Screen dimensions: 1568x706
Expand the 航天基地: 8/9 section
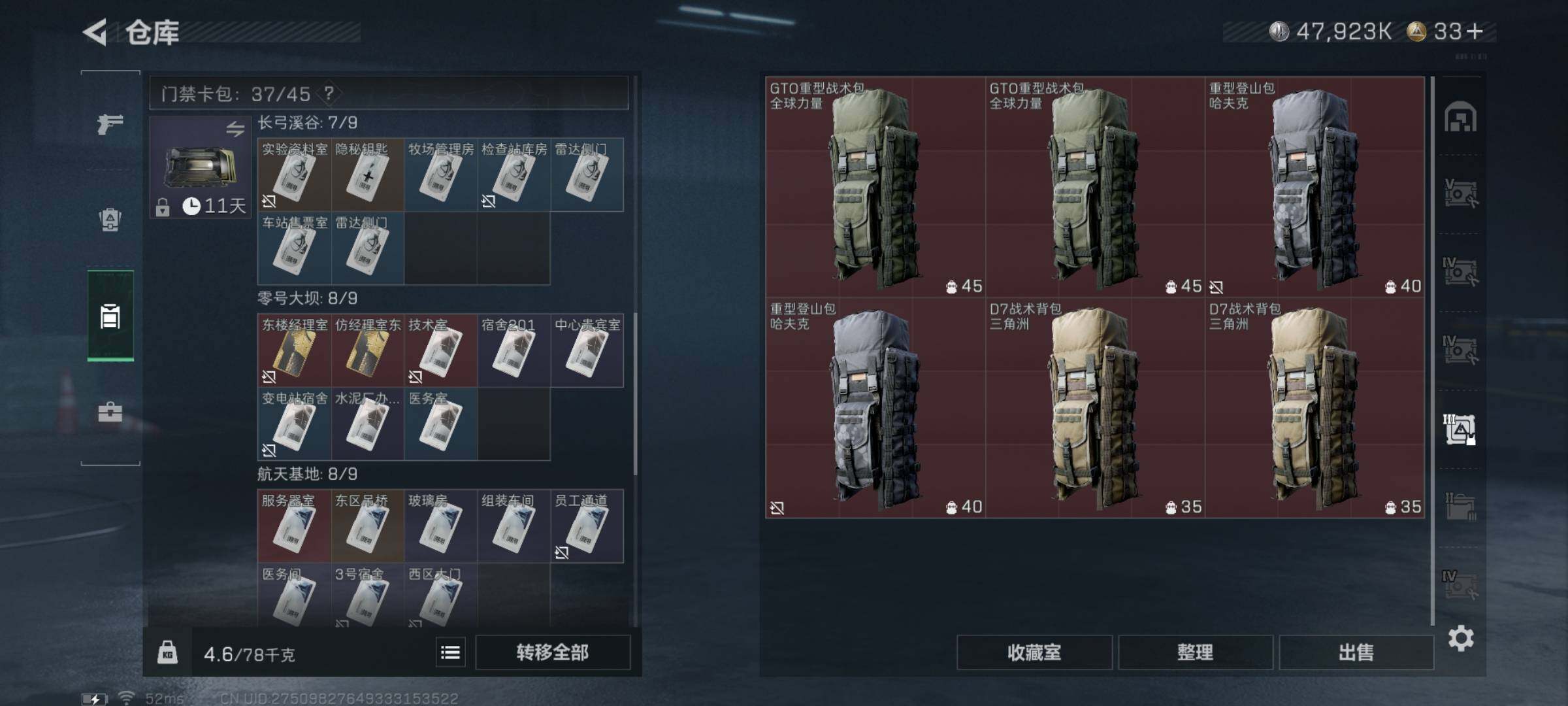pos(307,474)
